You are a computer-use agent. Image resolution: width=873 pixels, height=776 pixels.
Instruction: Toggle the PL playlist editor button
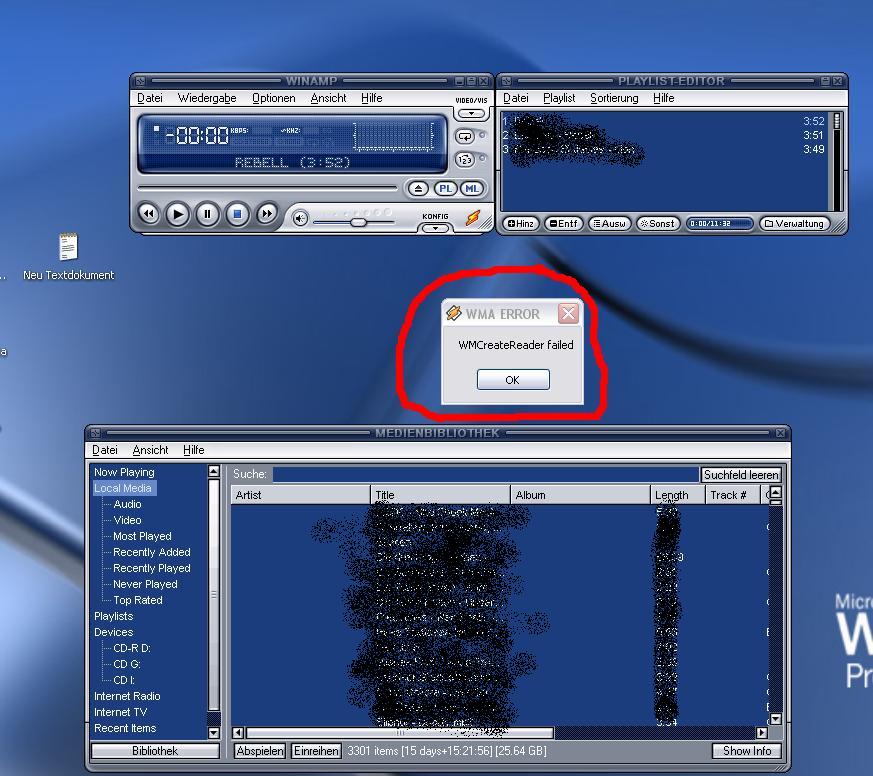(x=445, y=189)
